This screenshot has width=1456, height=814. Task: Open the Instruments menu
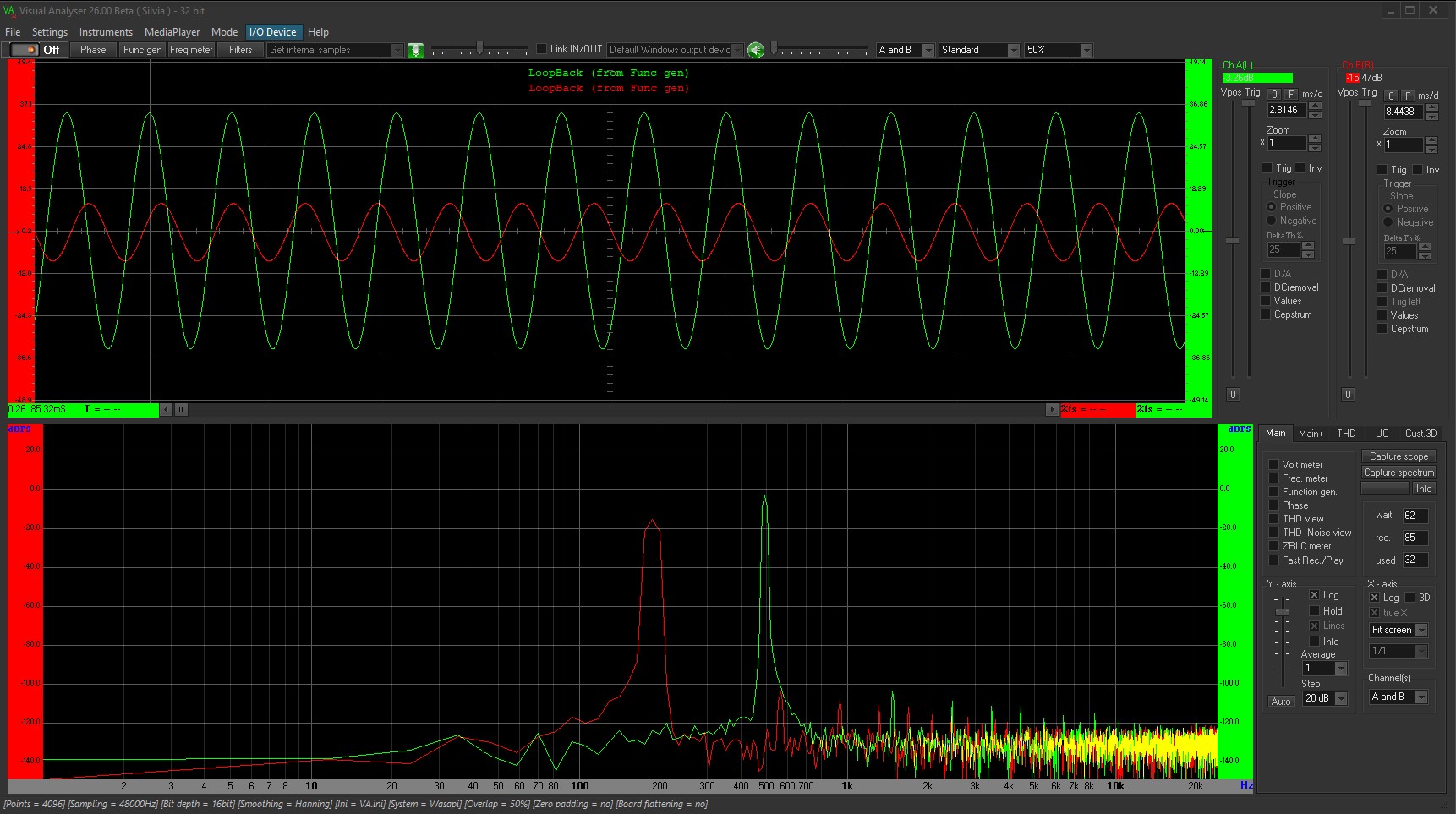coord(106,32)
